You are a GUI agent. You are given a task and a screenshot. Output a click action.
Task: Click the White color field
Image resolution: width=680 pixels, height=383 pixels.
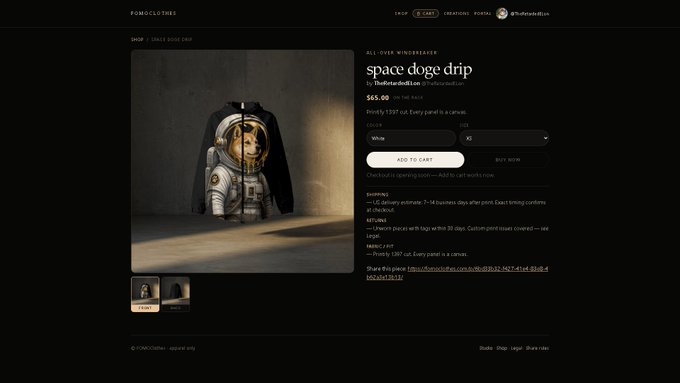tap(411, 138)
